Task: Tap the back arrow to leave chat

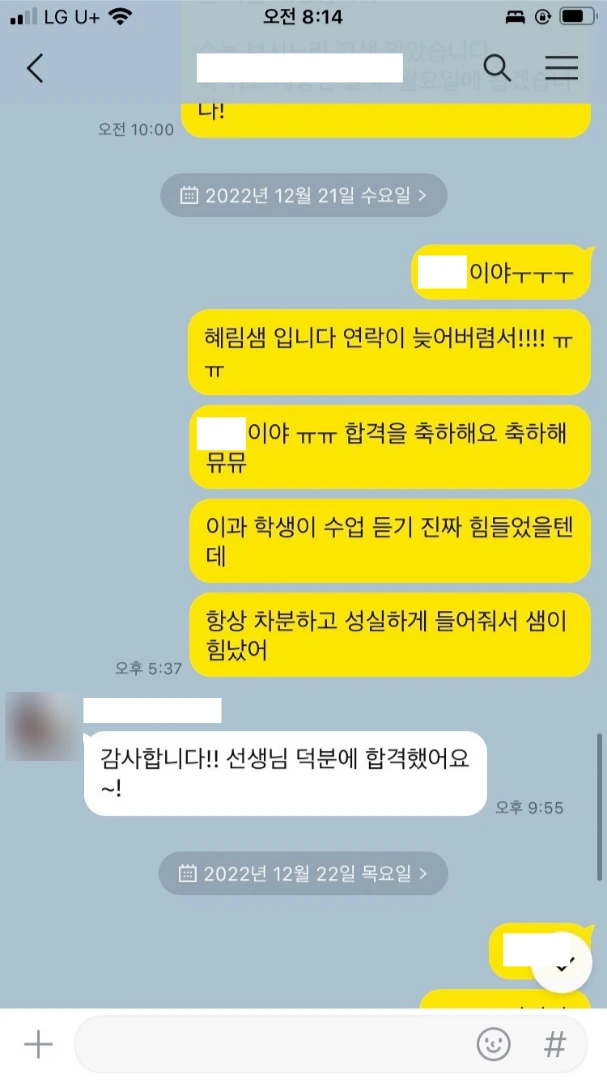Action: (35, 68)
